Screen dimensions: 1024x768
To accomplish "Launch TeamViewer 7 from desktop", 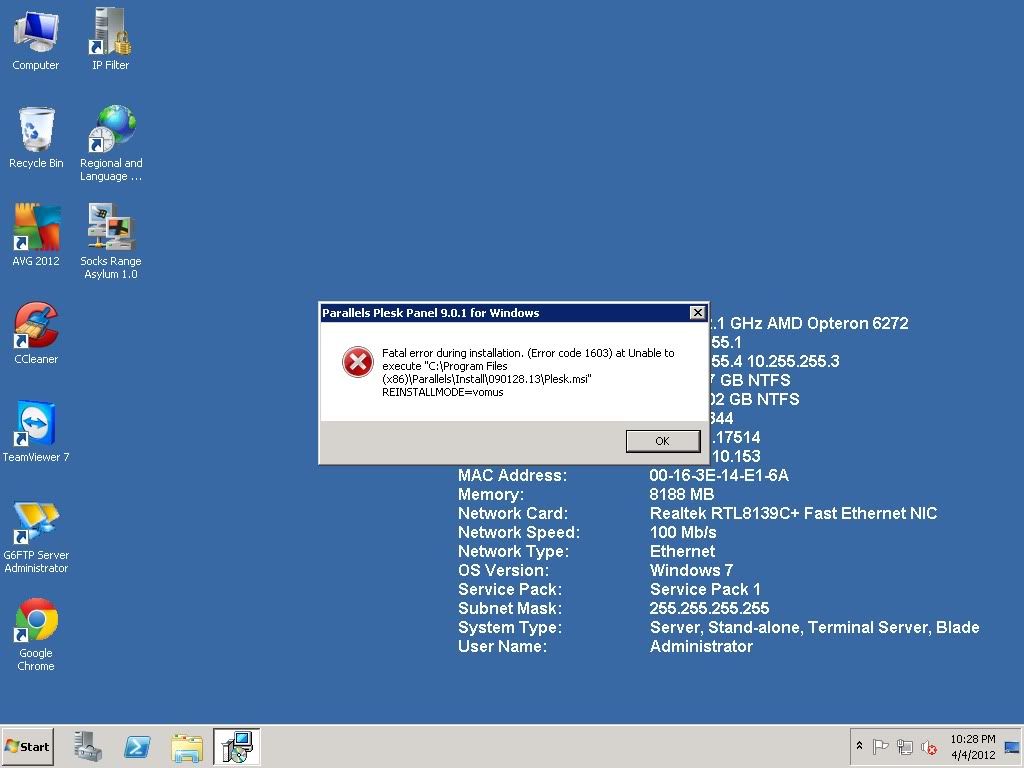I will pyautogui.click(x=36, y=431).
